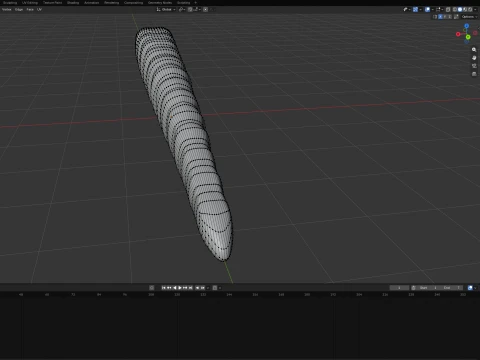
Task: Open the UV menu
Action: [39, 9]
